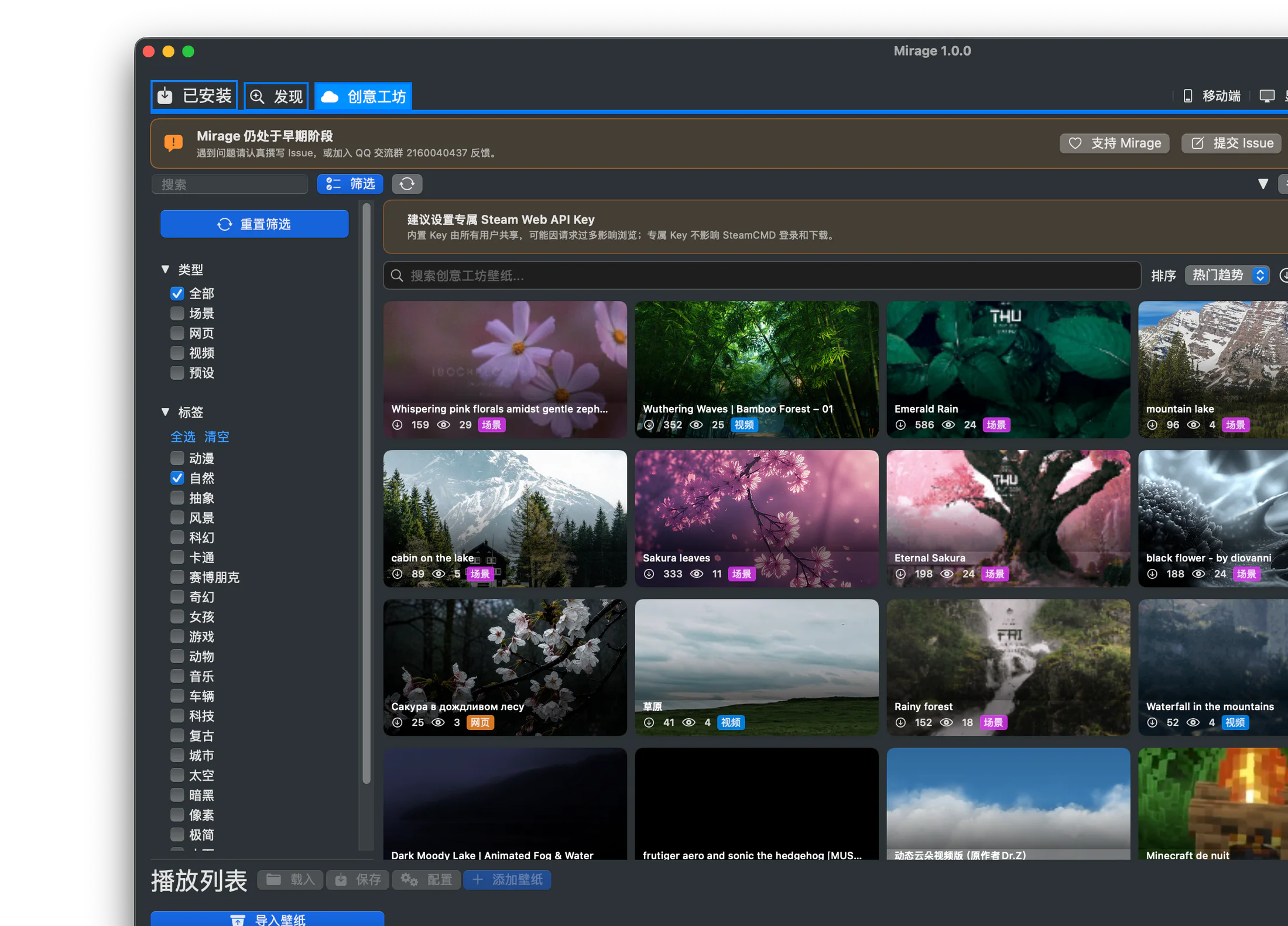The image size is (1288, 926).
Task: Collapse the 类型 filter section
Action: [165, 269]
